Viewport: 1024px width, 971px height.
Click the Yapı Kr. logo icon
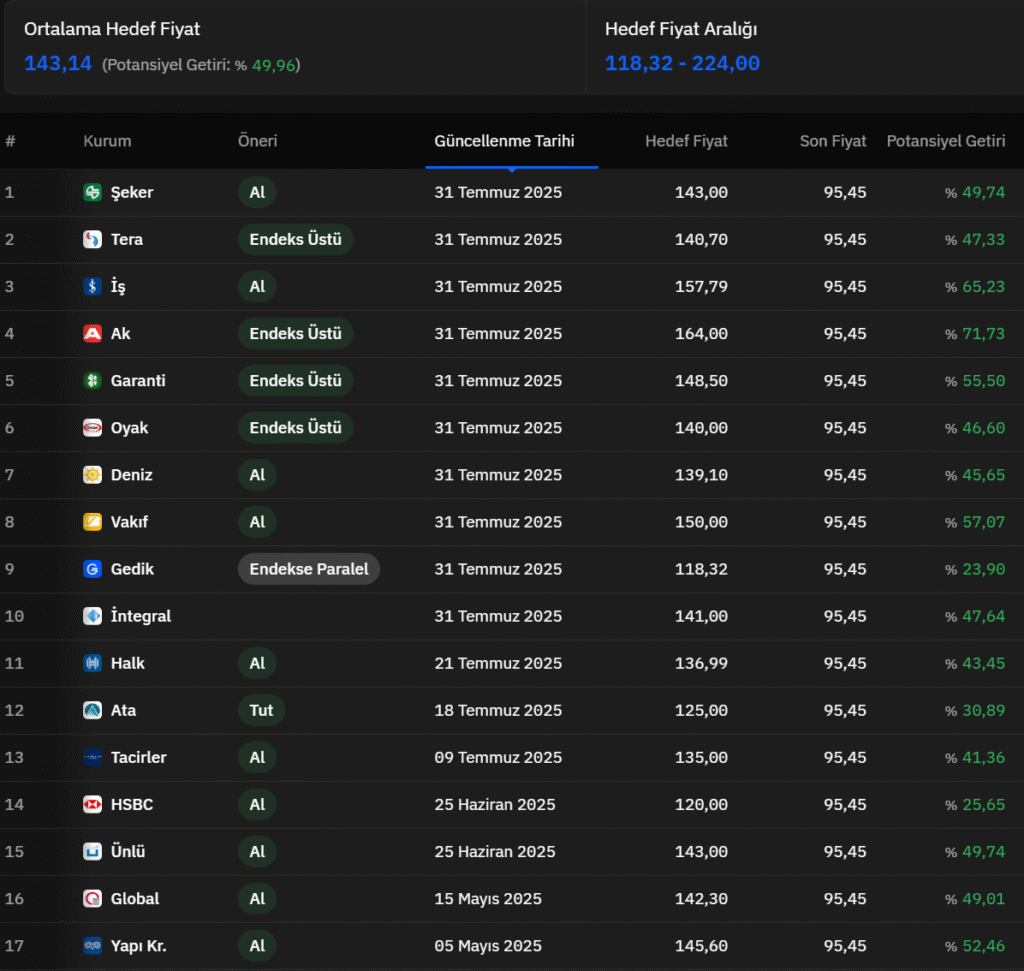click(x=93, y=946)
